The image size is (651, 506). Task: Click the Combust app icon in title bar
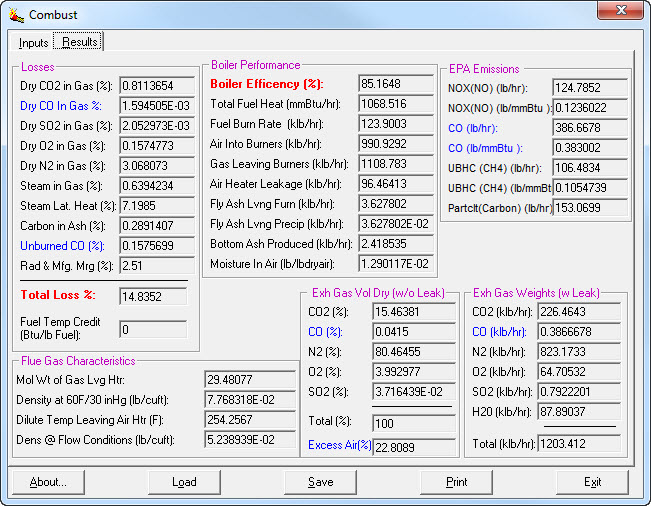coord(16,15)
